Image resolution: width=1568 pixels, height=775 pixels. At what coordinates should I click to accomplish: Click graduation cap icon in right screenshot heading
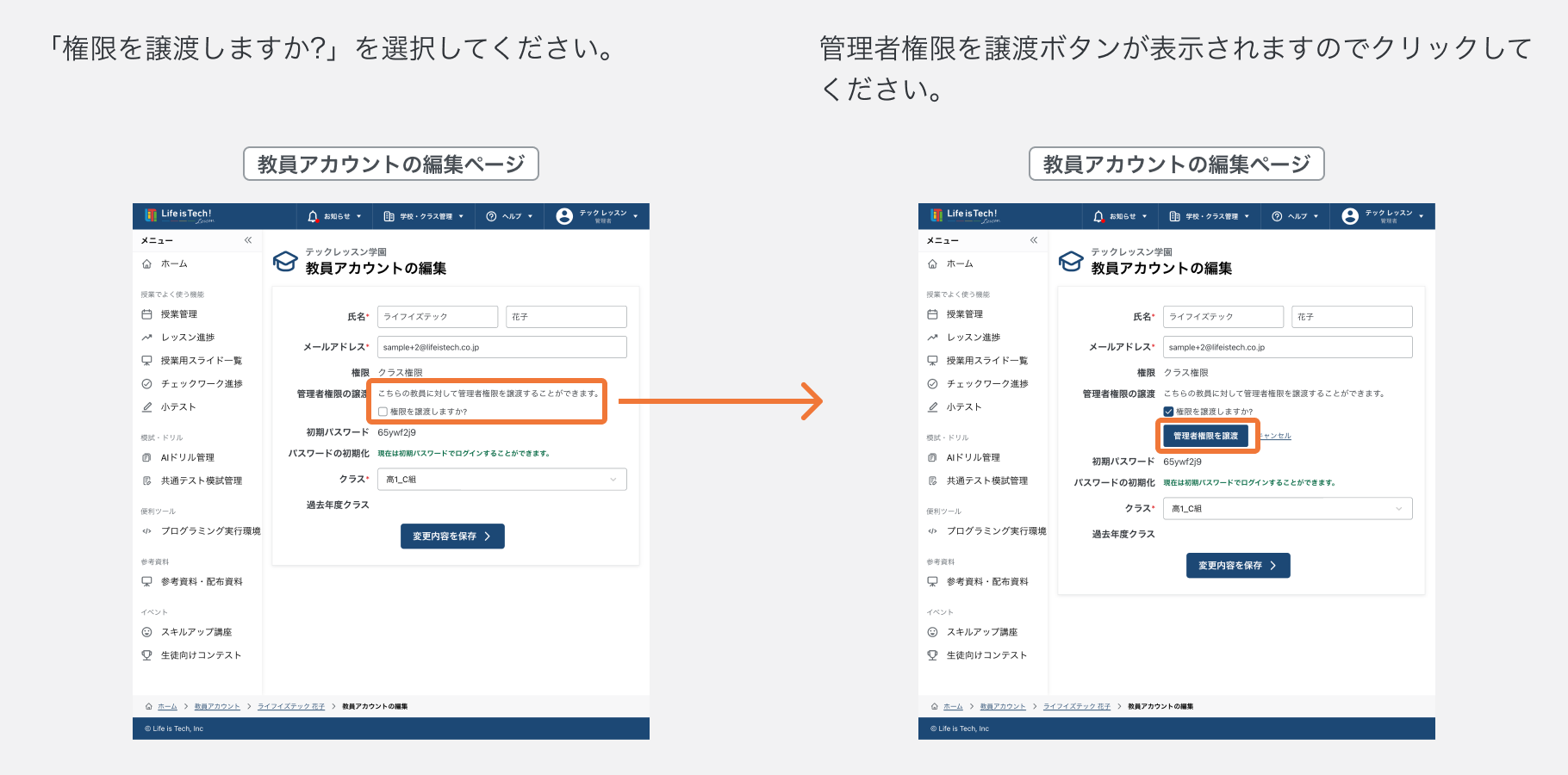(1071, 261)
